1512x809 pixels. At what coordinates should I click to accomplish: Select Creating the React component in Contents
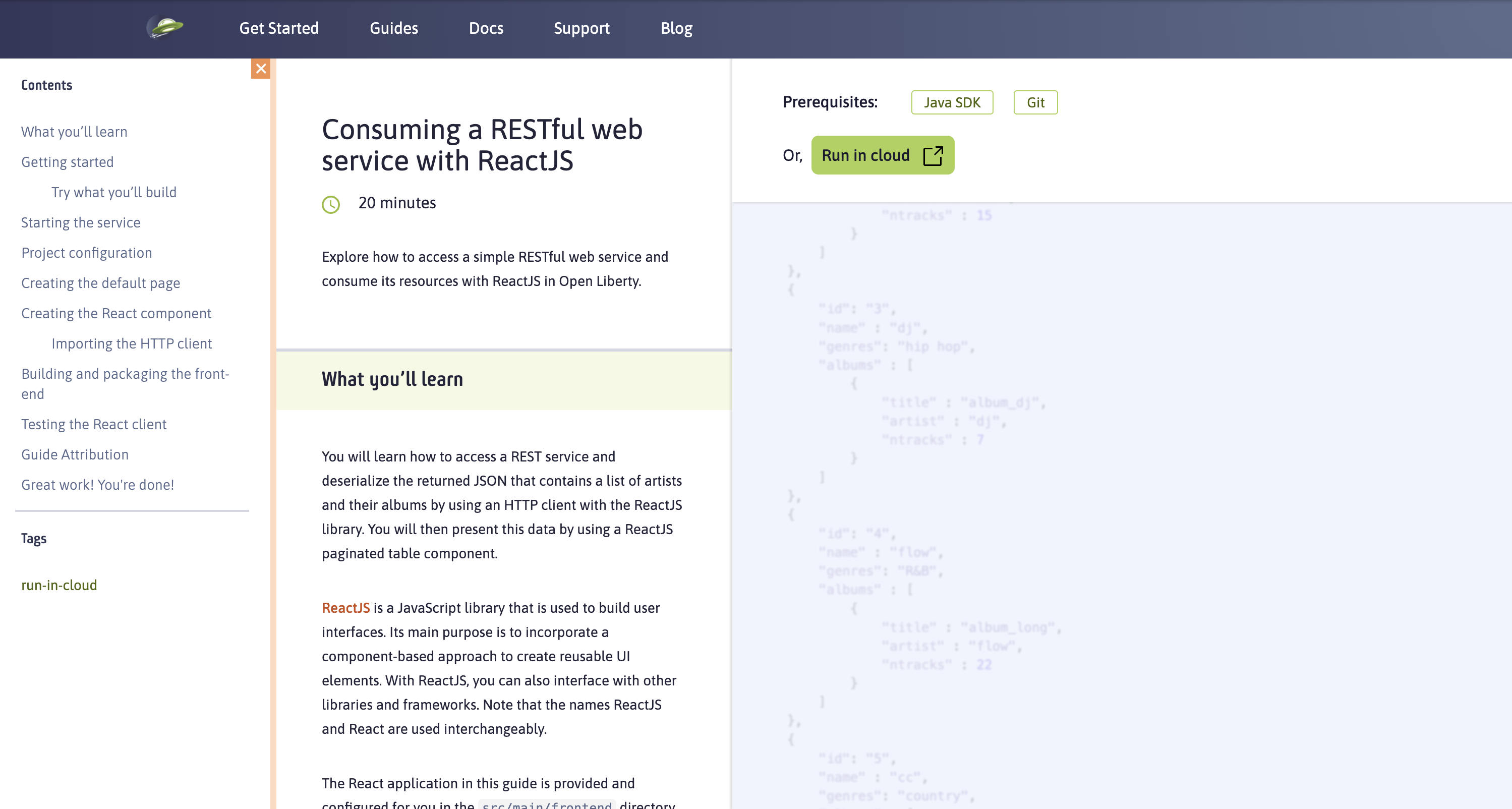click(x=116, y=313)
